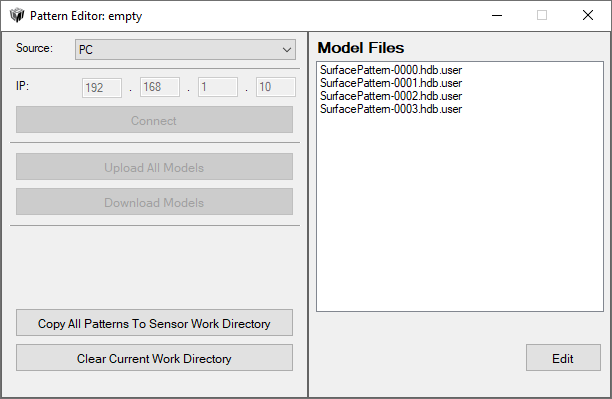Select SurfacePattern-0003.hdb.user file
The image size is (612, 399).
(x=391, y=109)
